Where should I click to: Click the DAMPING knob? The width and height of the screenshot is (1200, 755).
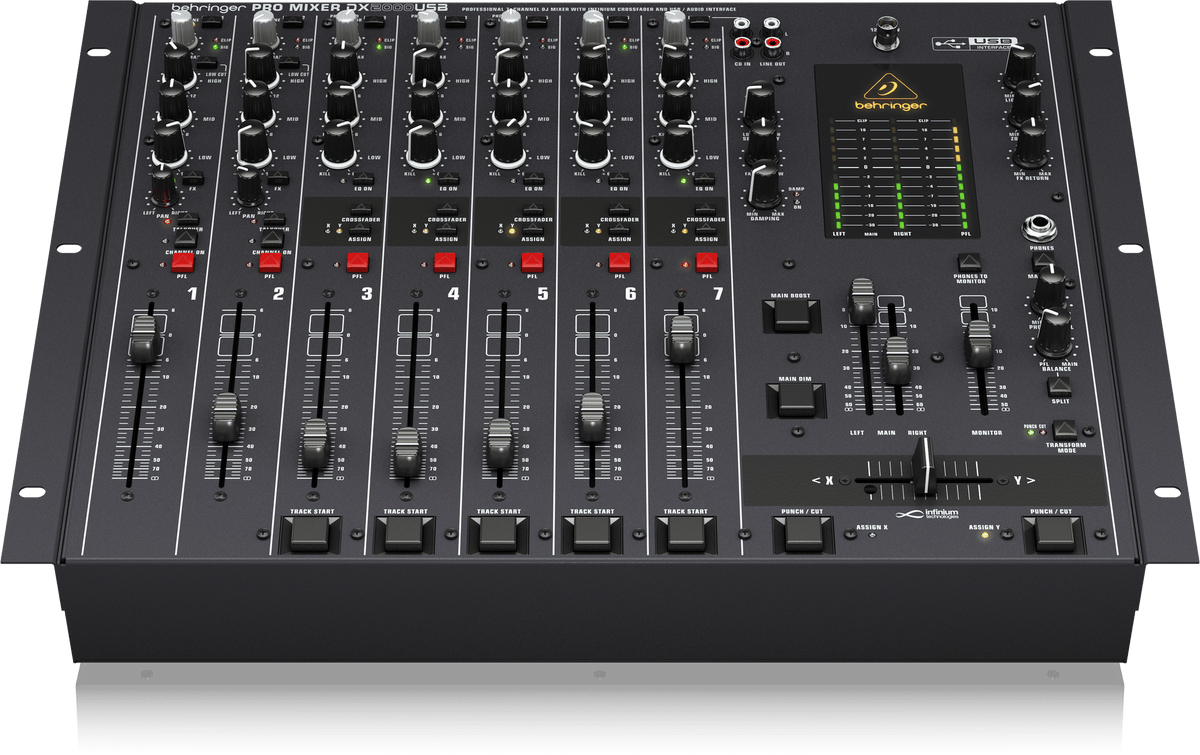point(765,183)
